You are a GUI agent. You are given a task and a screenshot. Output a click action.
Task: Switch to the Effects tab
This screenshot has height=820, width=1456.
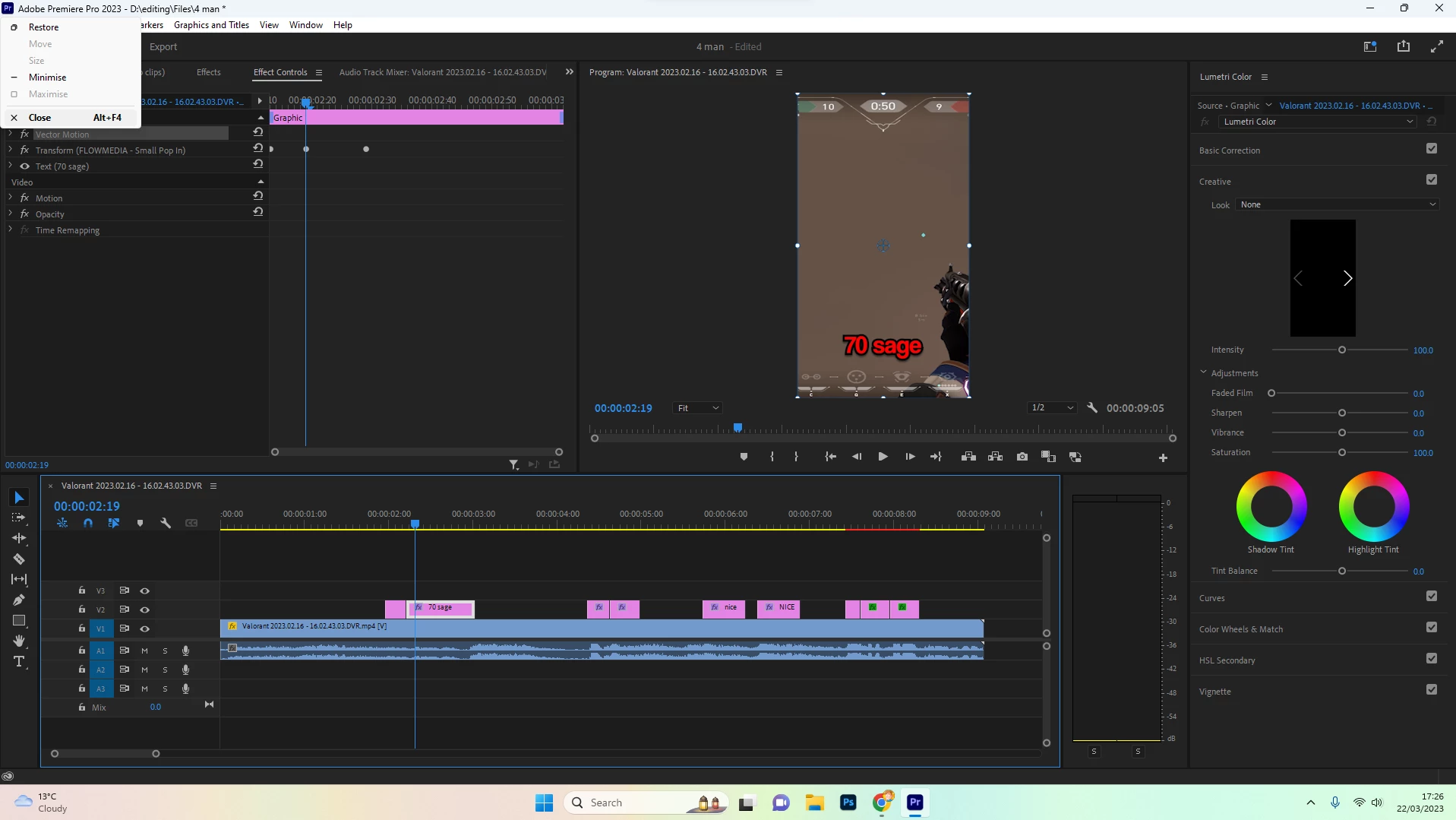click(x=208, y=72)
